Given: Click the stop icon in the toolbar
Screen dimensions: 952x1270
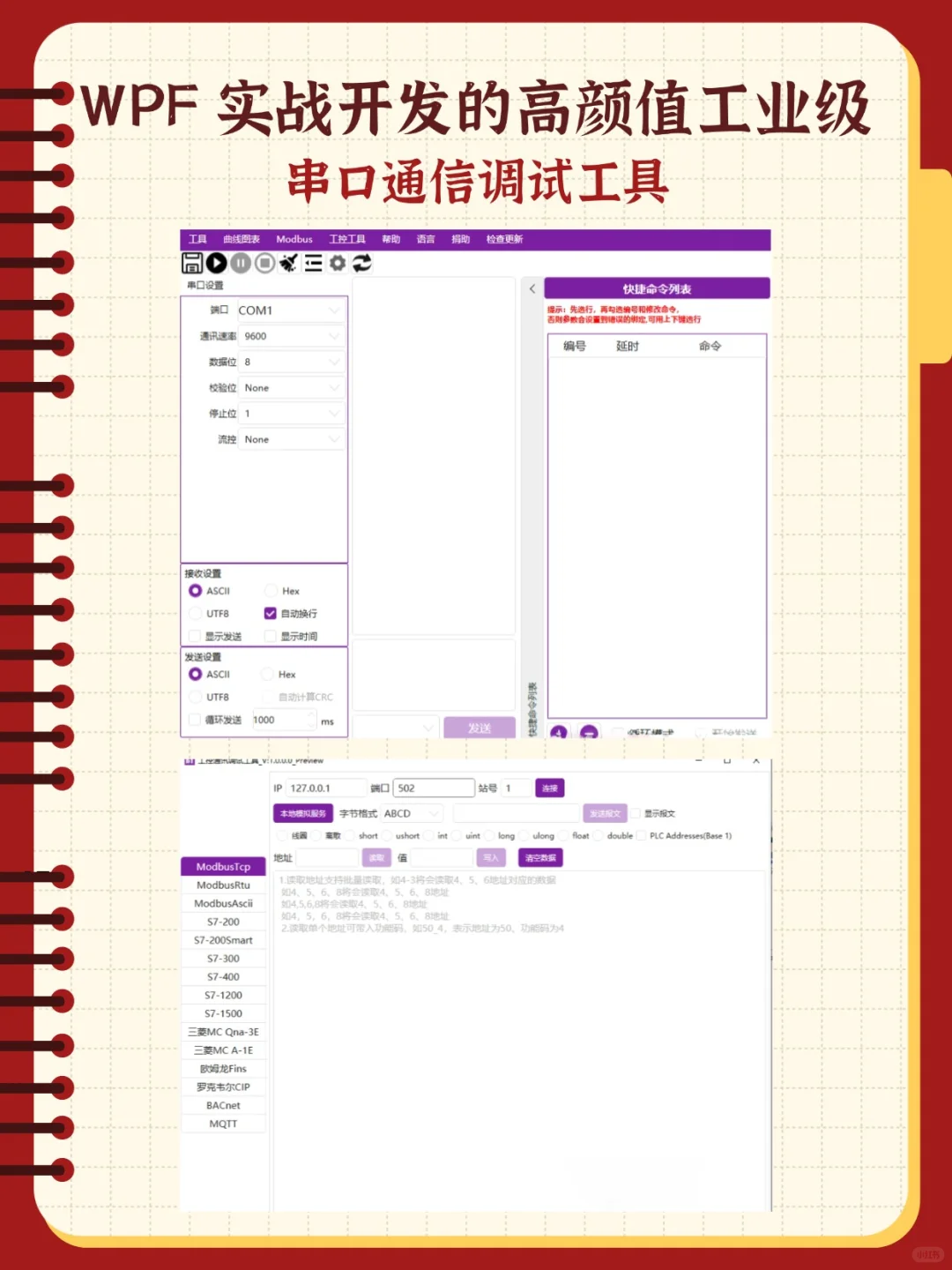Looking at the screenshot, I should click(x=263, y=262).
